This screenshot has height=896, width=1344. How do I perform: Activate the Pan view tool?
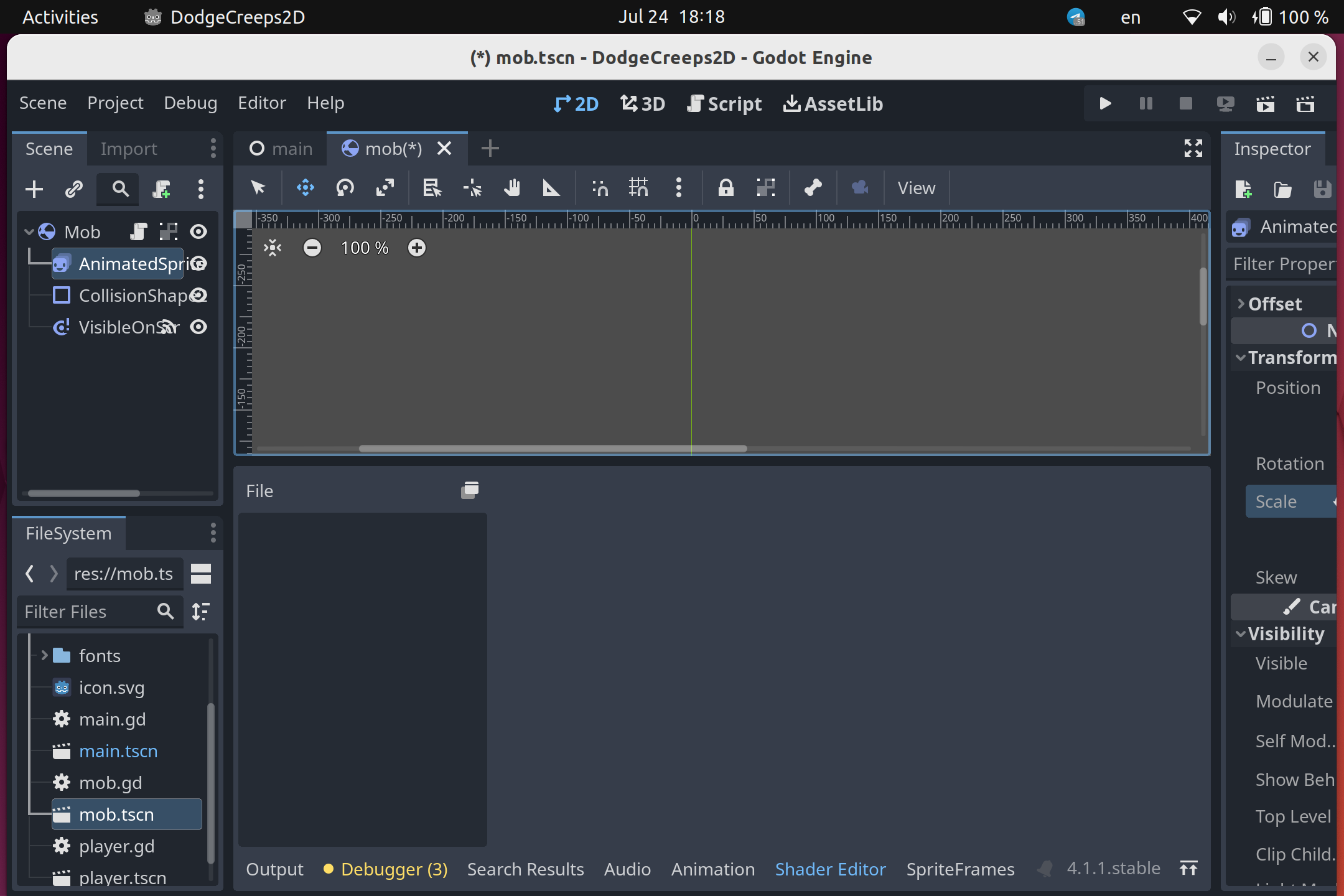pos(512,188)
